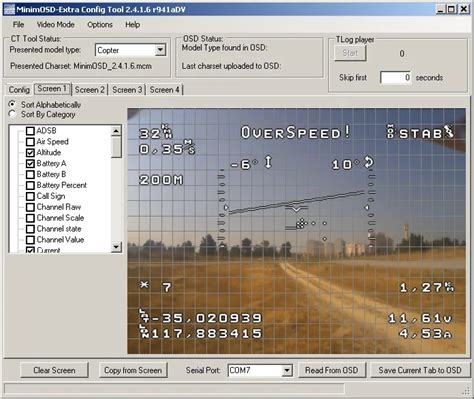Select Sort By Category radio button
This screenshot has height=399, width=474.
tap(13, 114)
